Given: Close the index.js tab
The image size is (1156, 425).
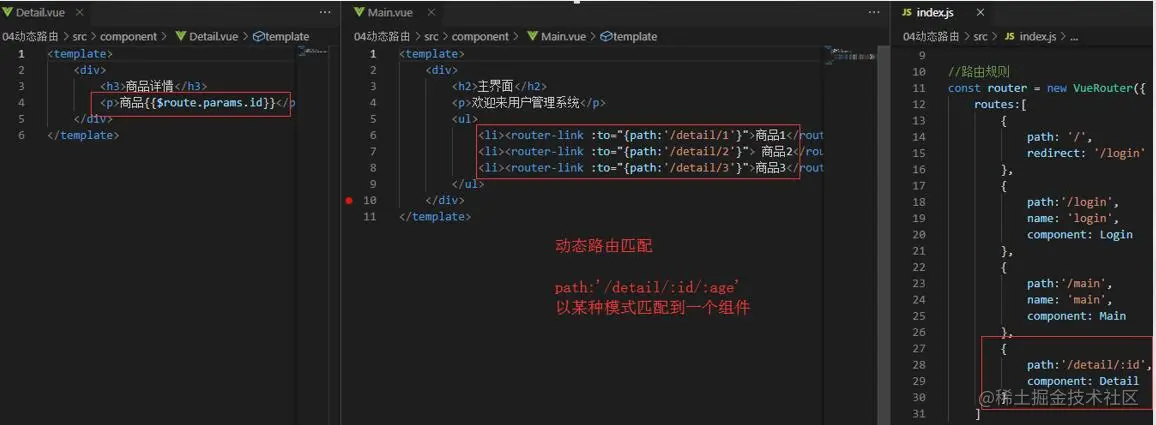Looking at the screenshot, I should pyautogui.click(x=981, y=13).
